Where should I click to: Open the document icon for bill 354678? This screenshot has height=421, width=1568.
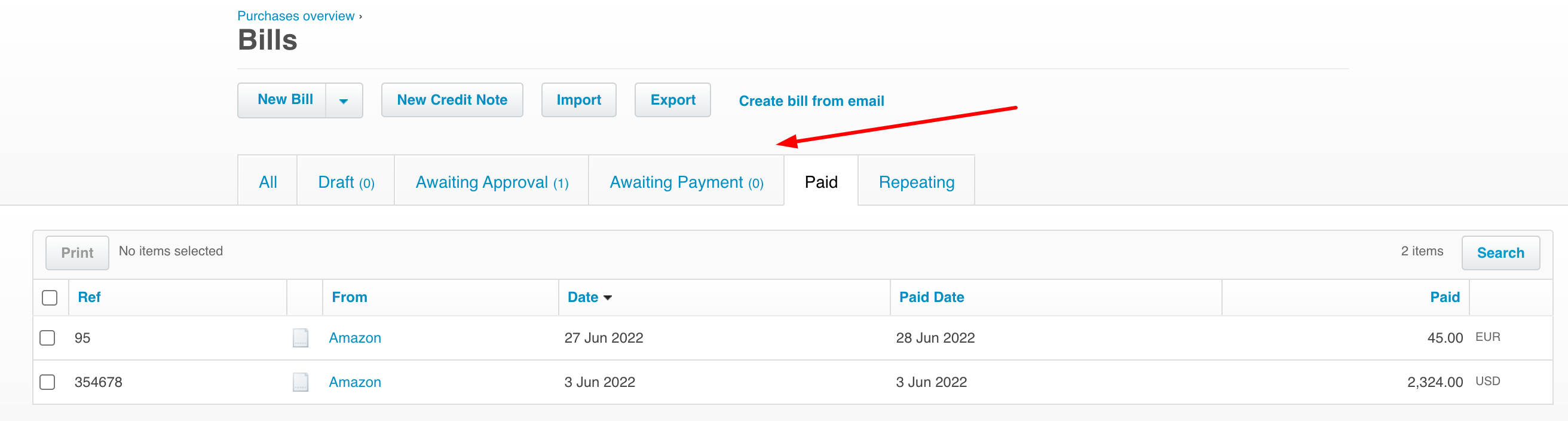click(x=301, y=382)
